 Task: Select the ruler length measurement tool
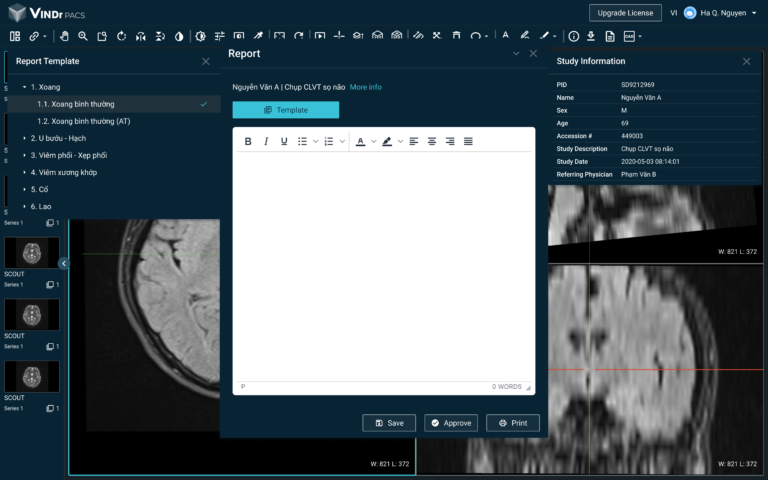418,36
